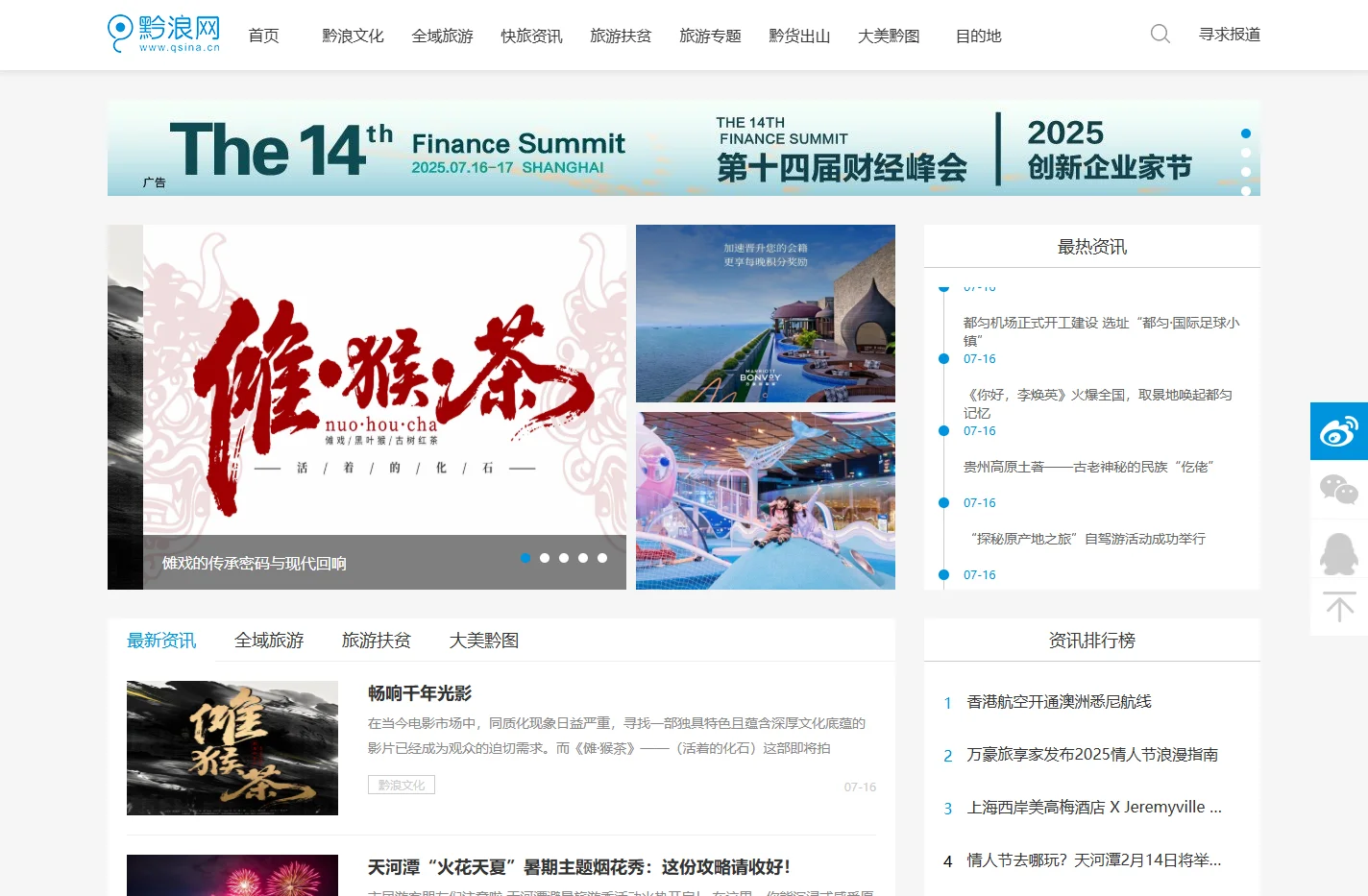The width and height of the screenshot is (1368, 896).
Task: Click the 寻求报道 link
Action: point(1230,35)
